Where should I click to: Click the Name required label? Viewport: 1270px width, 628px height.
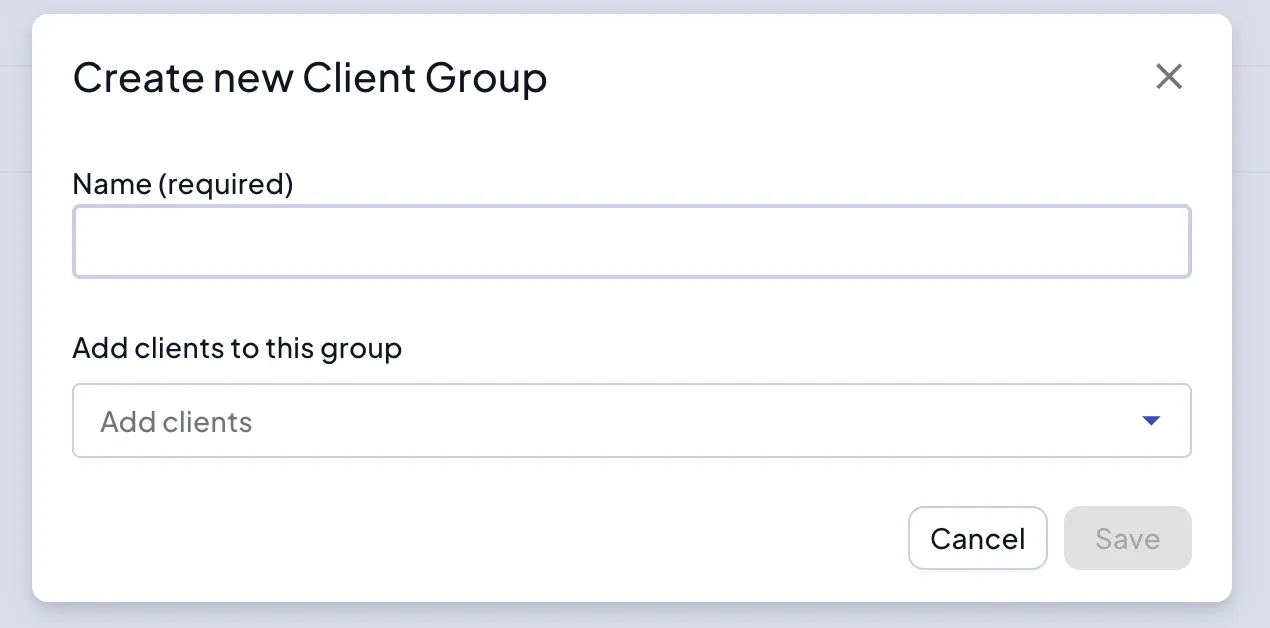pyautogui.click(x=183, y=184)
